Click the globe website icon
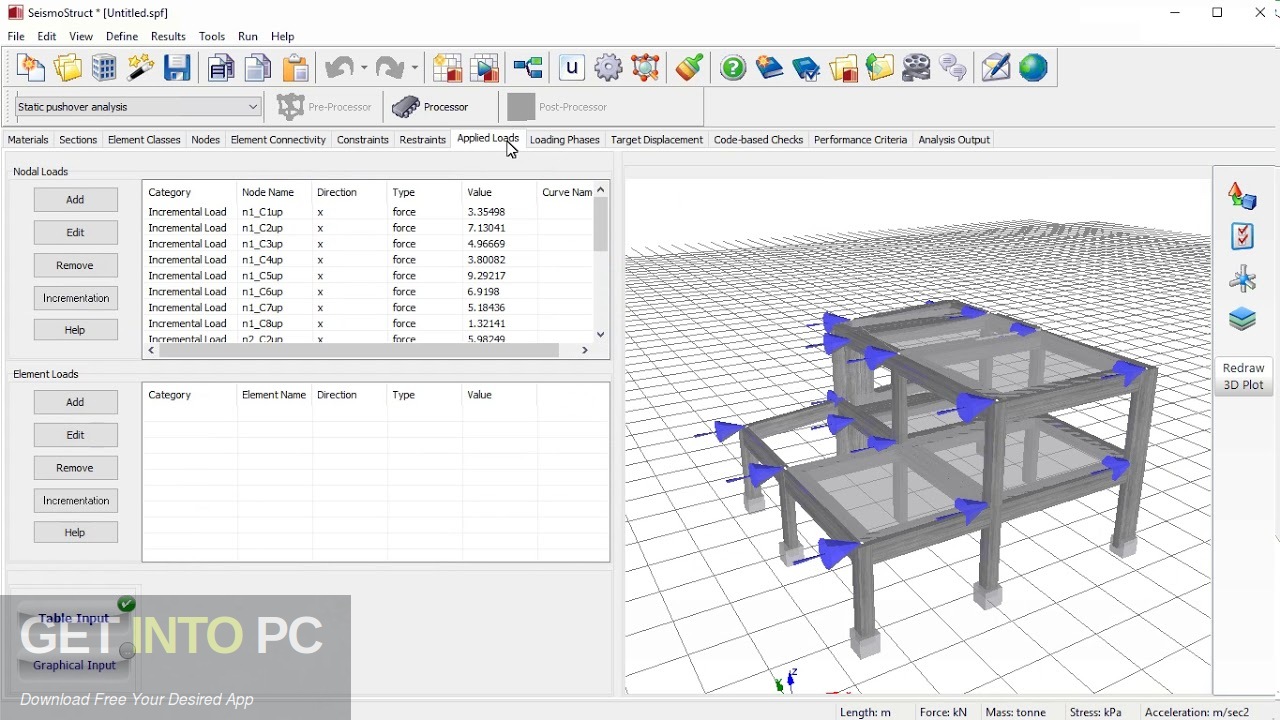Viewport: 1280px width, 720px height. (x=1033, y=68)
